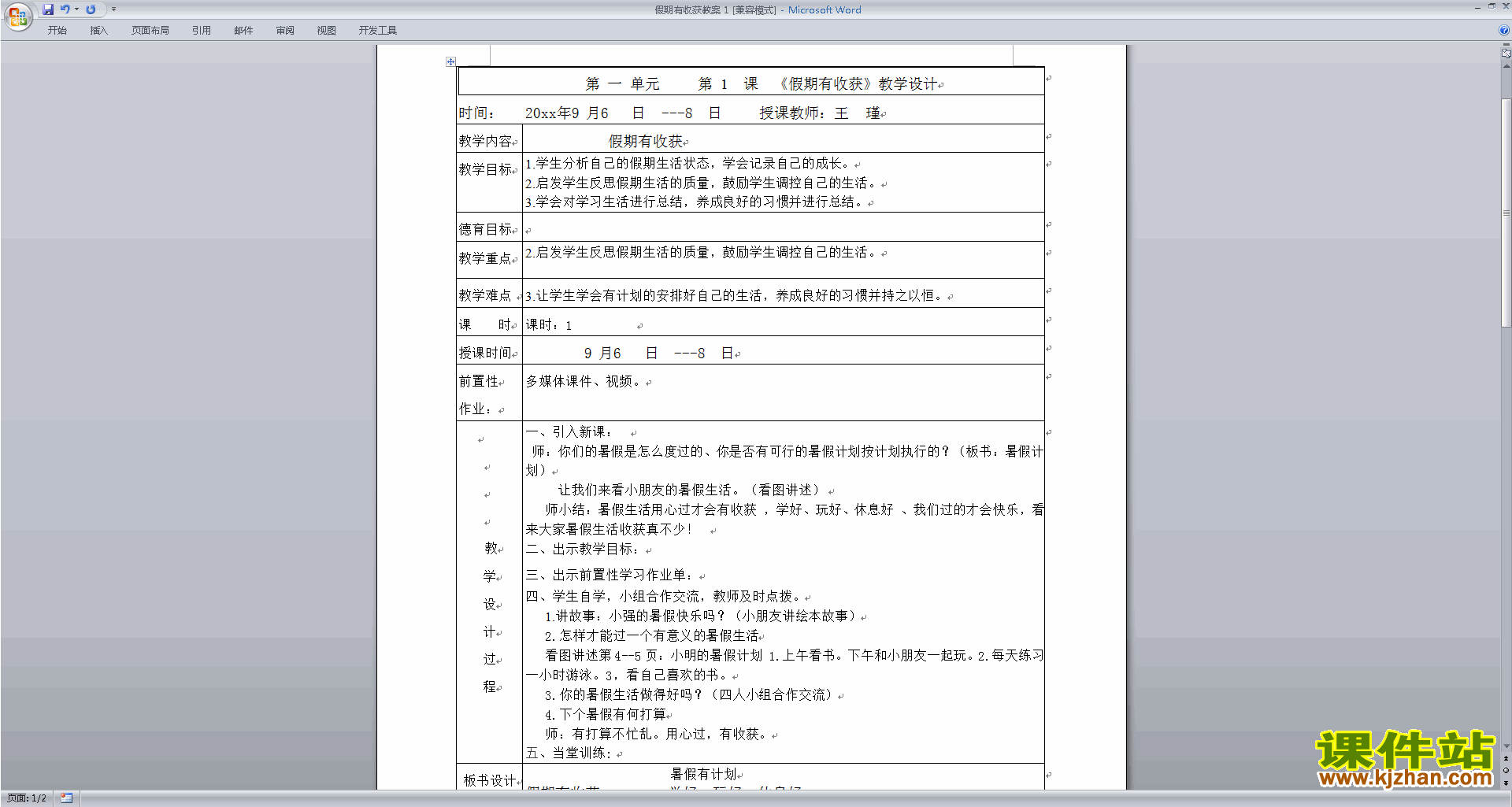
Task: Click the Select Browse Object round button
Action: point(1506,771)
